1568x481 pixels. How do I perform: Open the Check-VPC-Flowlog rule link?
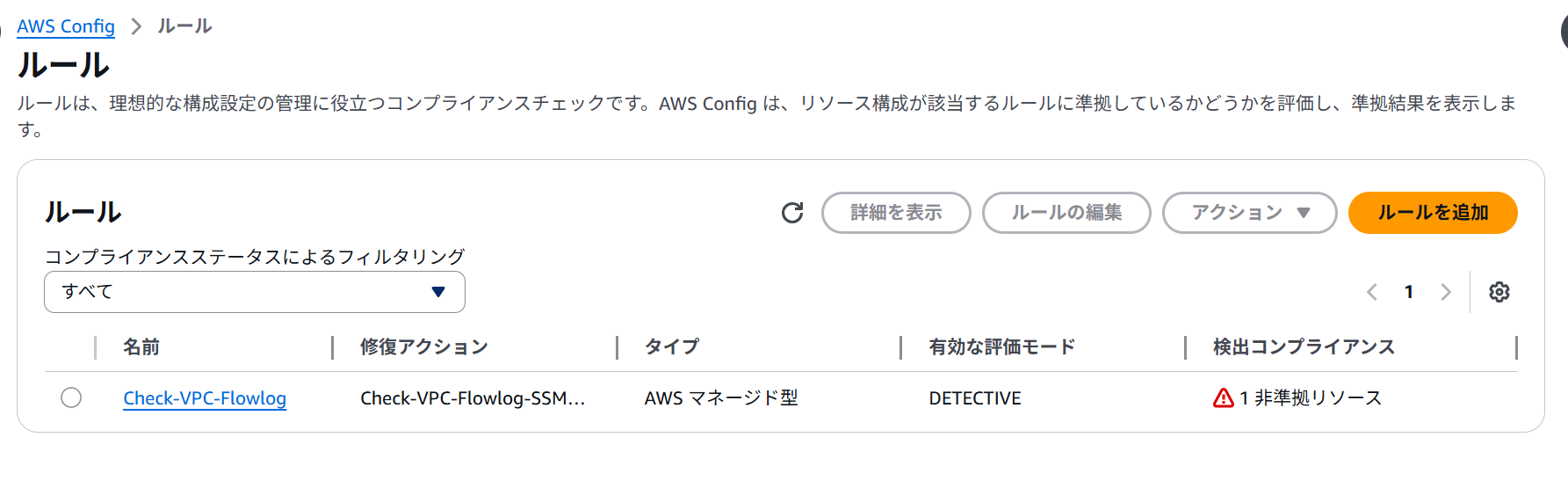click(205, 398)
